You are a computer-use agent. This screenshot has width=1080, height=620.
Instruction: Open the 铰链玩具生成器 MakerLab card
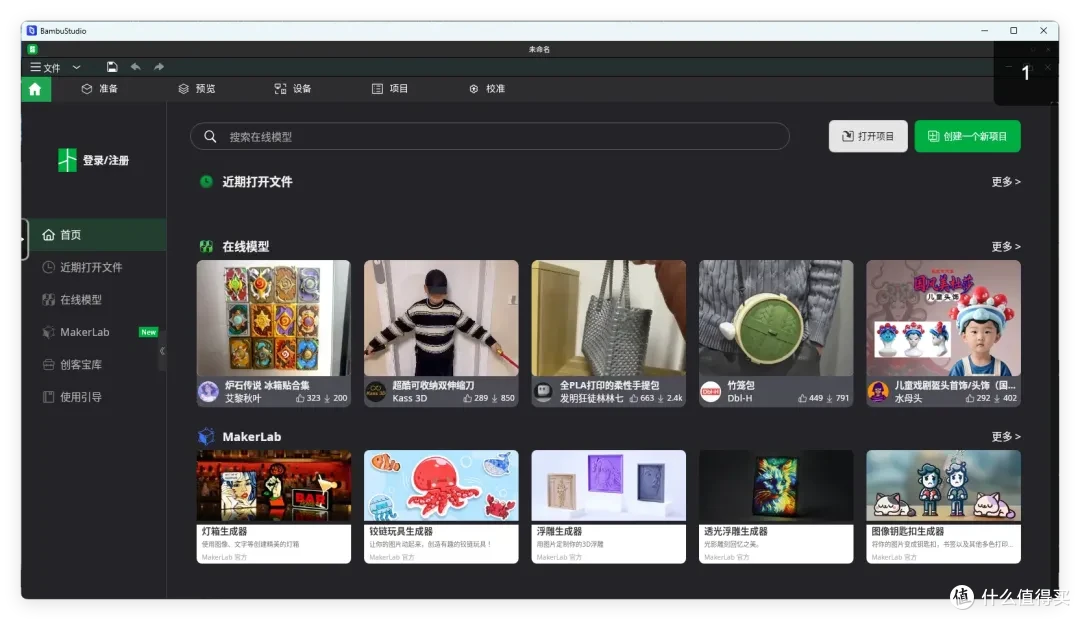coord(441,507)
